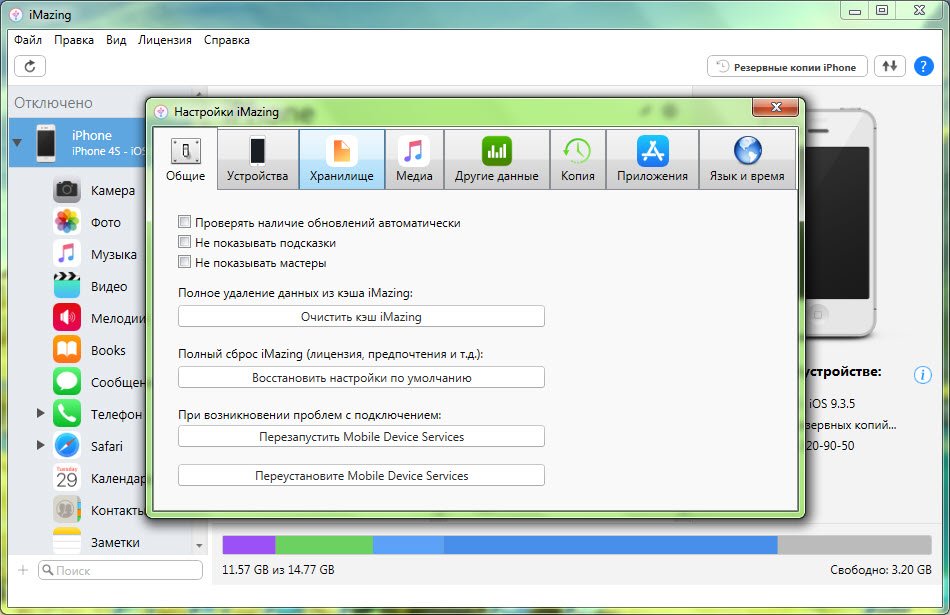Select the iPhone 4S device in sidebar
The height and width of the screenshot is (615, 950).
[78, 142]
